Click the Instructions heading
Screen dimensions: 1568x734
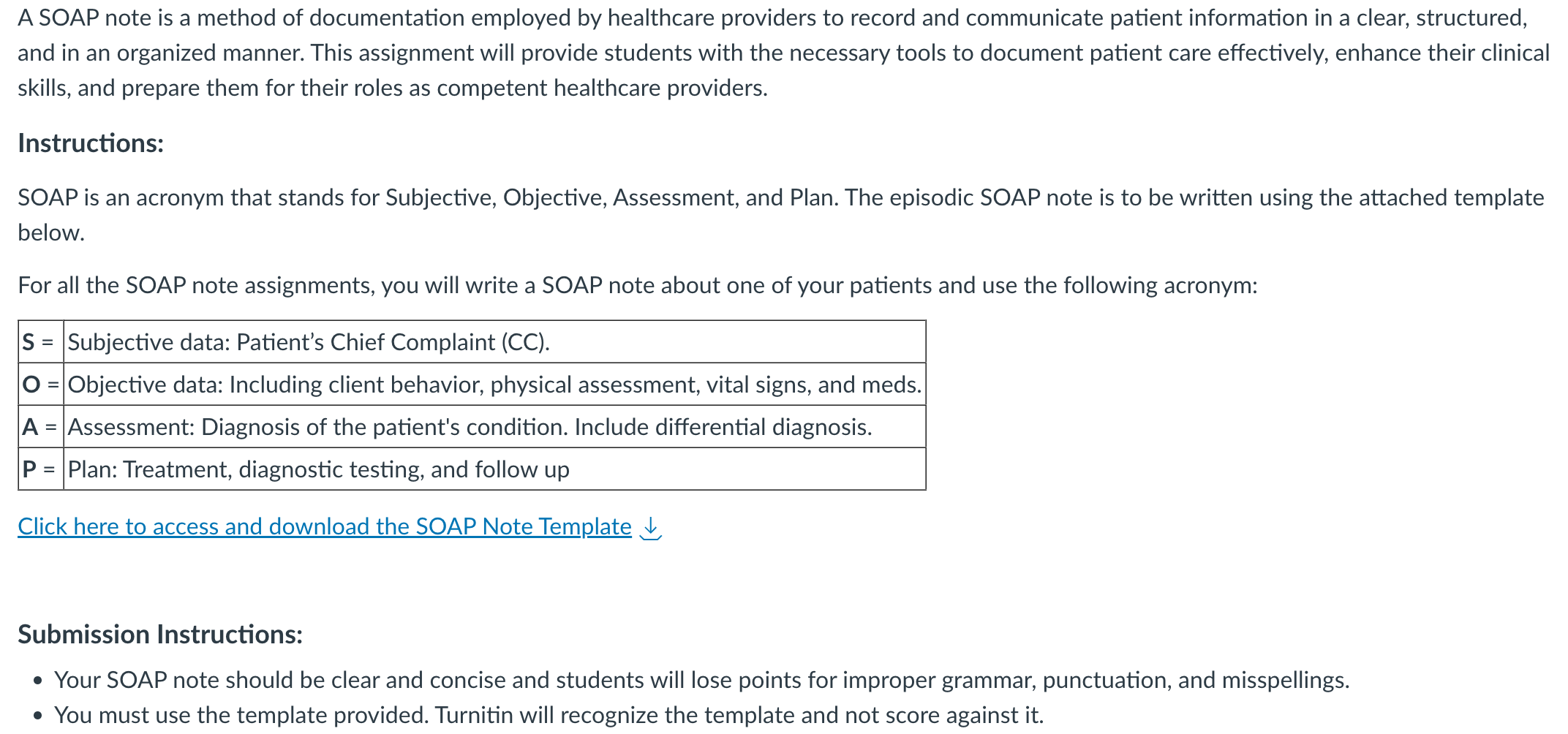point(91,143)
